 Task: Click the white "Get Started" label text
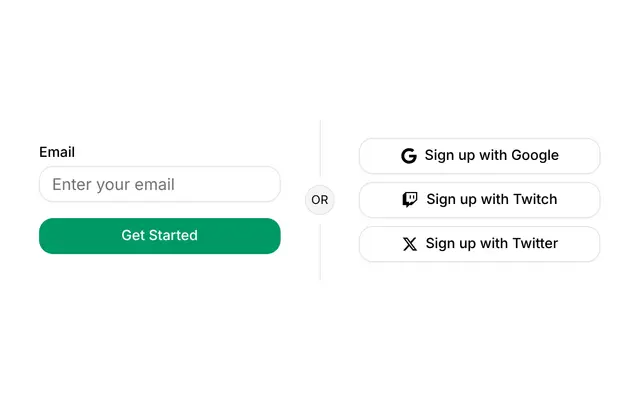click(x=160, y=236)
